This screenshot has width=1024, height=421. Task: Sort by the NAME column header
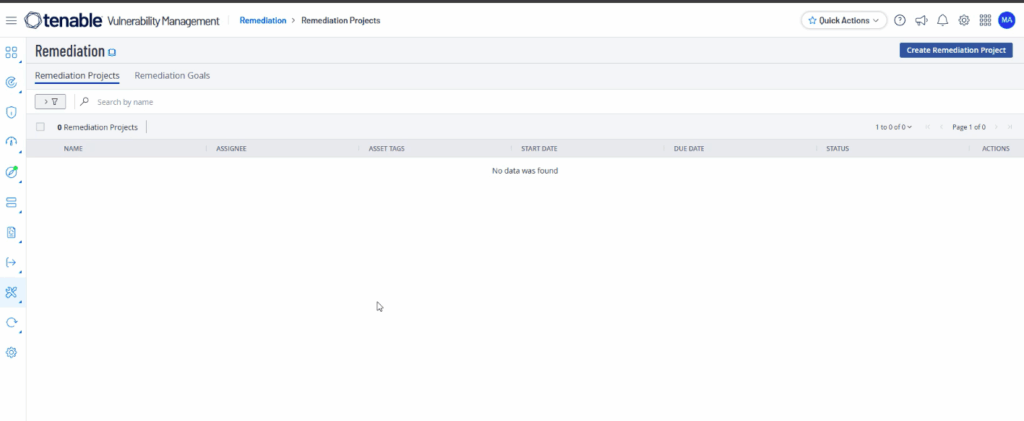click(x=73, y=149)
